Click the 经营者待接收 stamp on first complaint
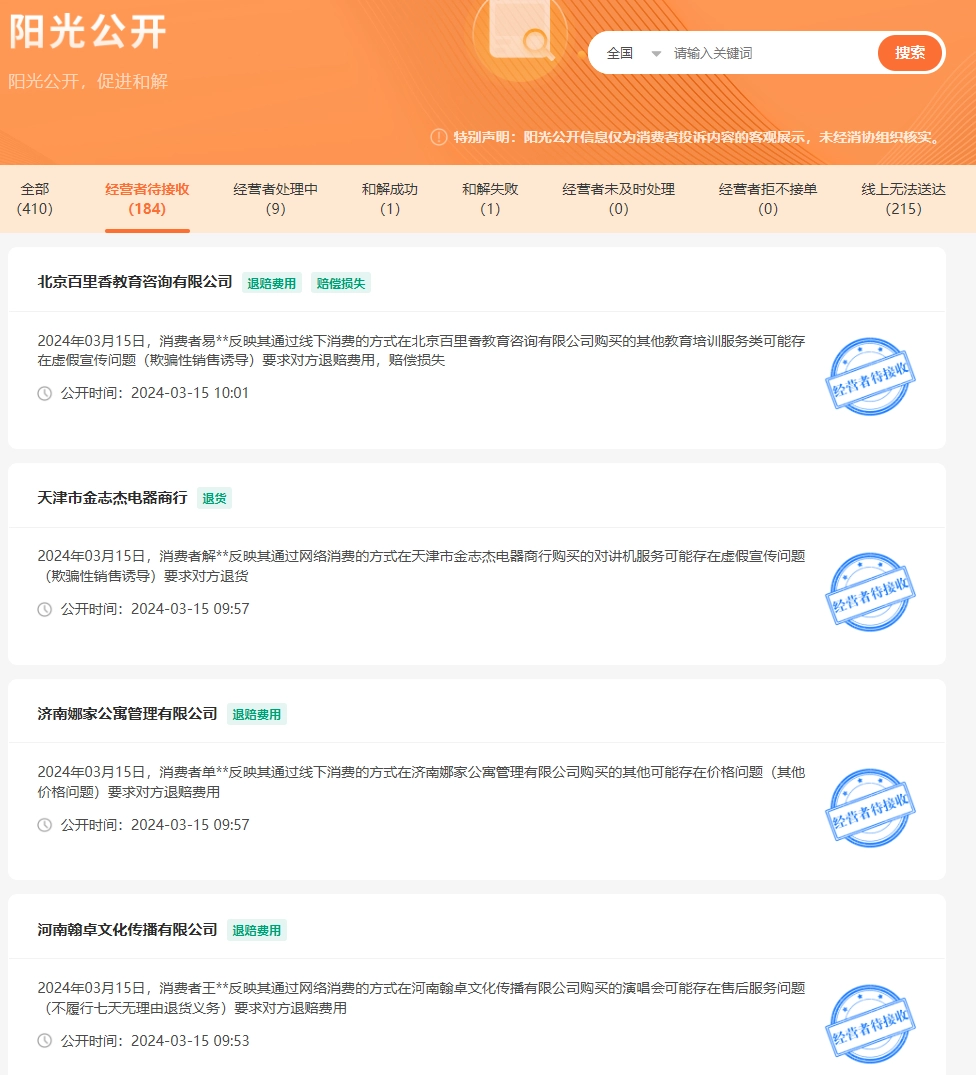976x1075 pixels. [x=869, y=378]
